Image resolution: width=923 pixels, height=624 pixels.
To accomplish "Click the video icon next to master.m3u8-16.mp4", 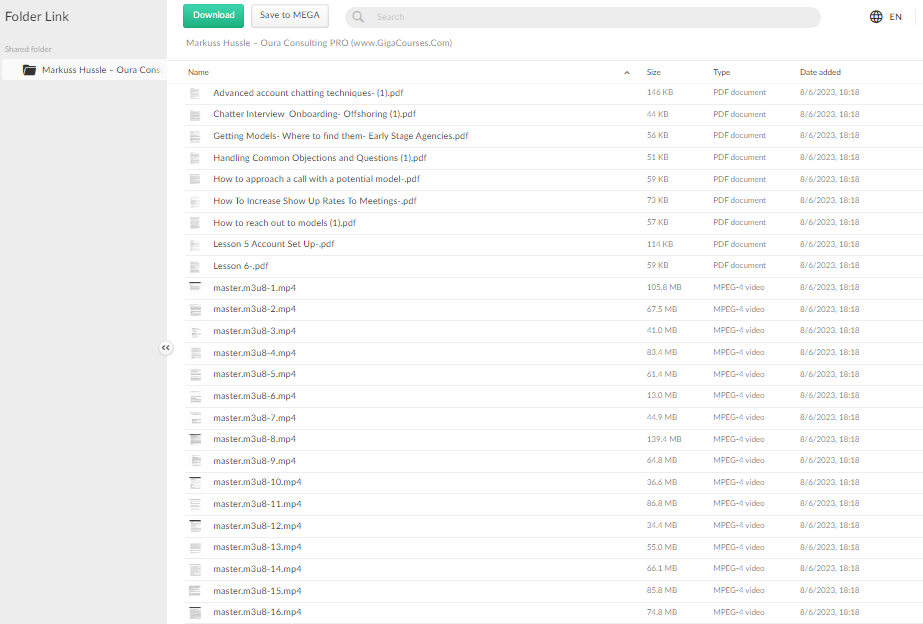I will coord(196,611).
